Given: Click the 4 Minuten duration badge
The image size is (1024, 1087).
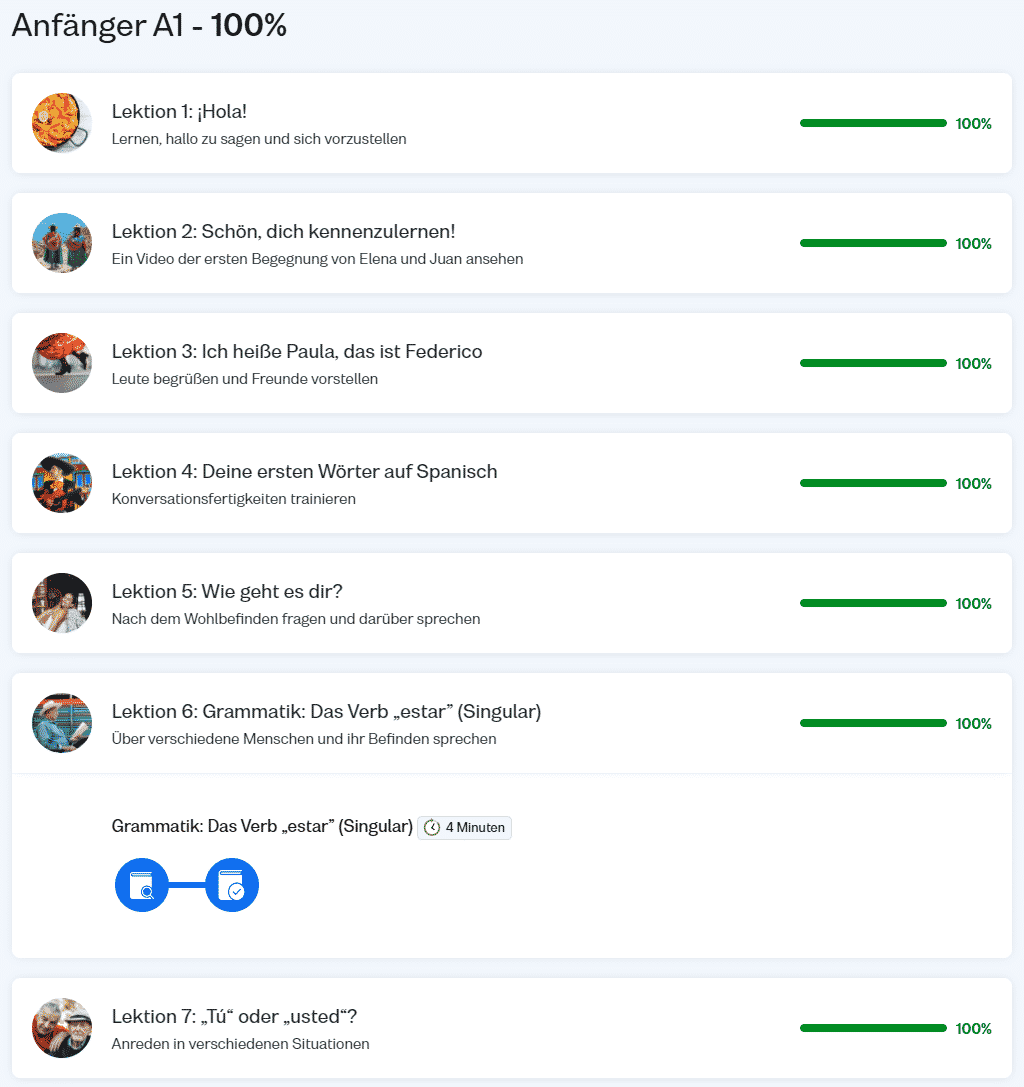Looking at the screenshot, I should pos(465,828).
